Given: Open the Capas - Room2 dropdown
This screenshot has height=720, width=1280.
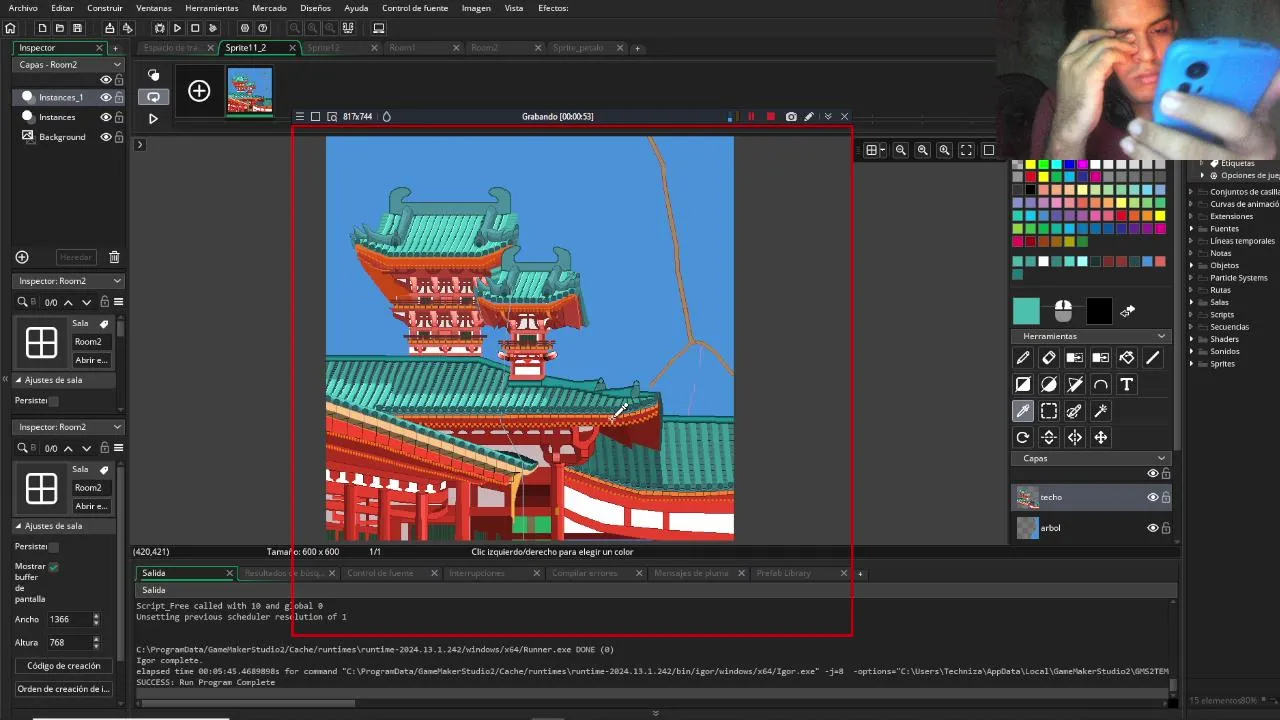Looking at the screenshot, I should [x=69, y=64].
